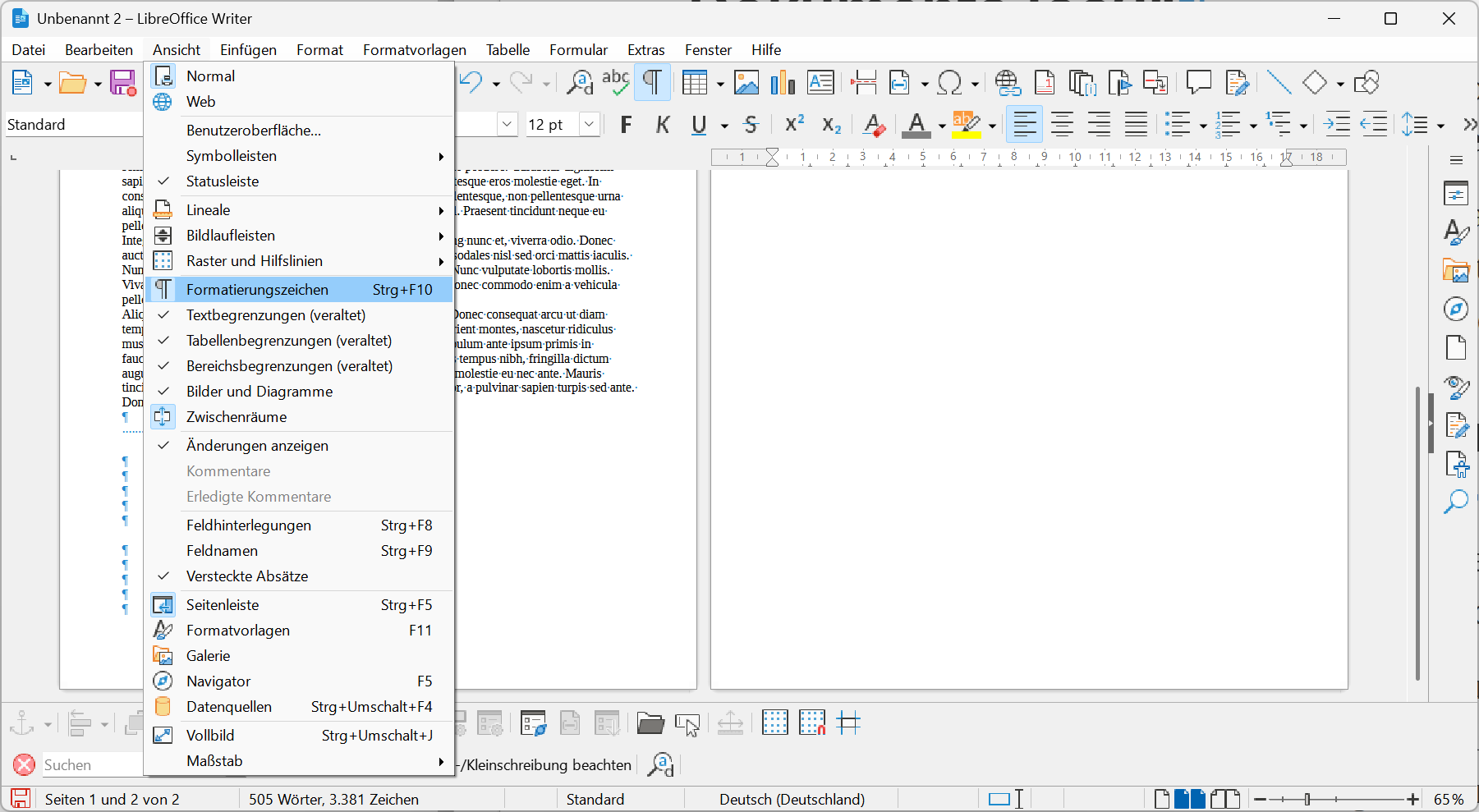Apply superscript formatting
The width and height of the screenshot is (1479, 812).
(x=794, y=125)
